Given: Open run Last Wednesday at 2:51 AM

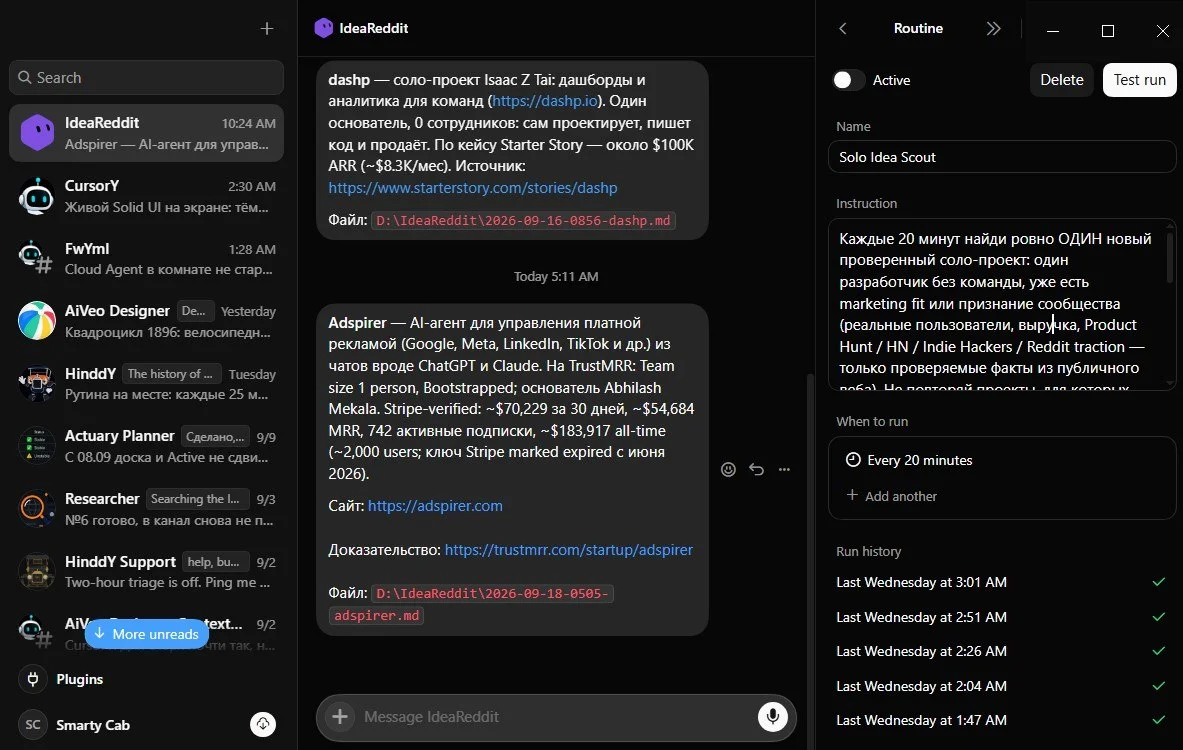Looking at the screenshot, I should tap(1002, 616).
